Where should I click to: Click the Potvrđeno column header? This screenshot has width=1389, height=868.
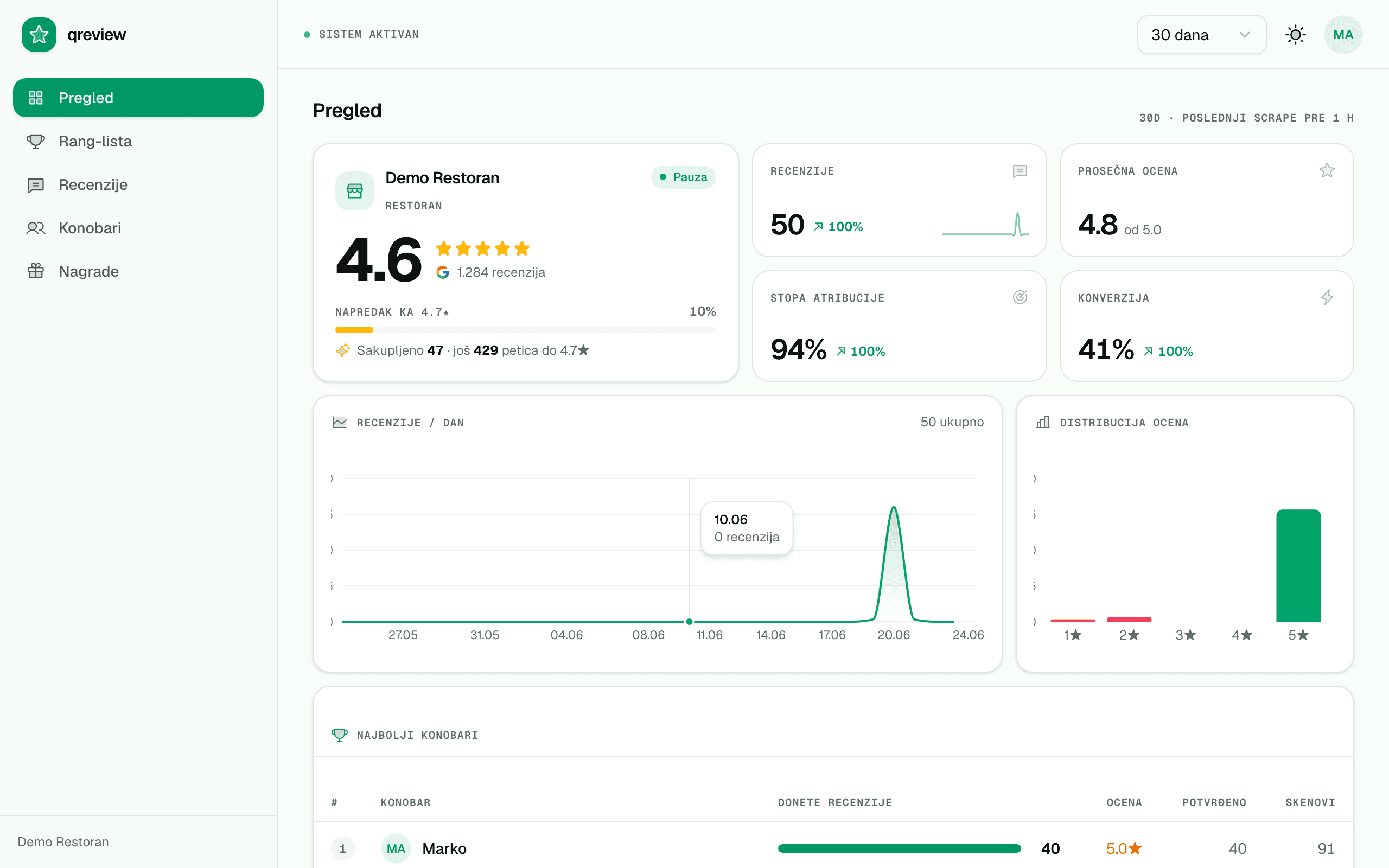click(x=1214, y=802)
